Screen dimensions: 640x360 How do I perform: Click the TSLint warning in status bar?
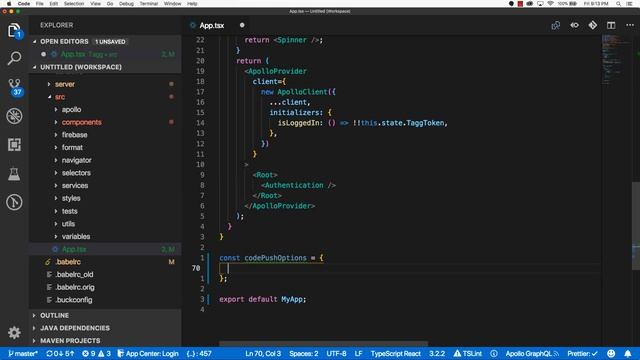point(468,353)
